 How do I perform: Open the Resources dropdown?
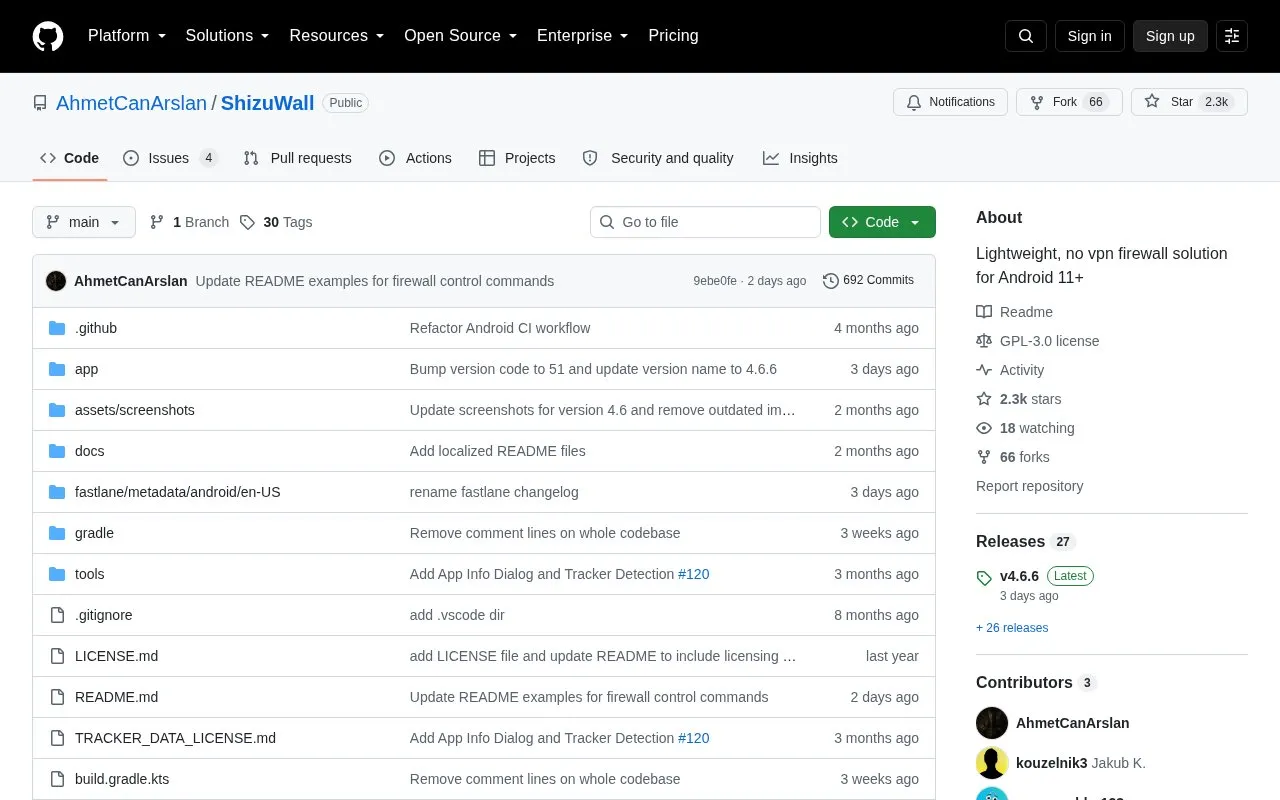337,36
